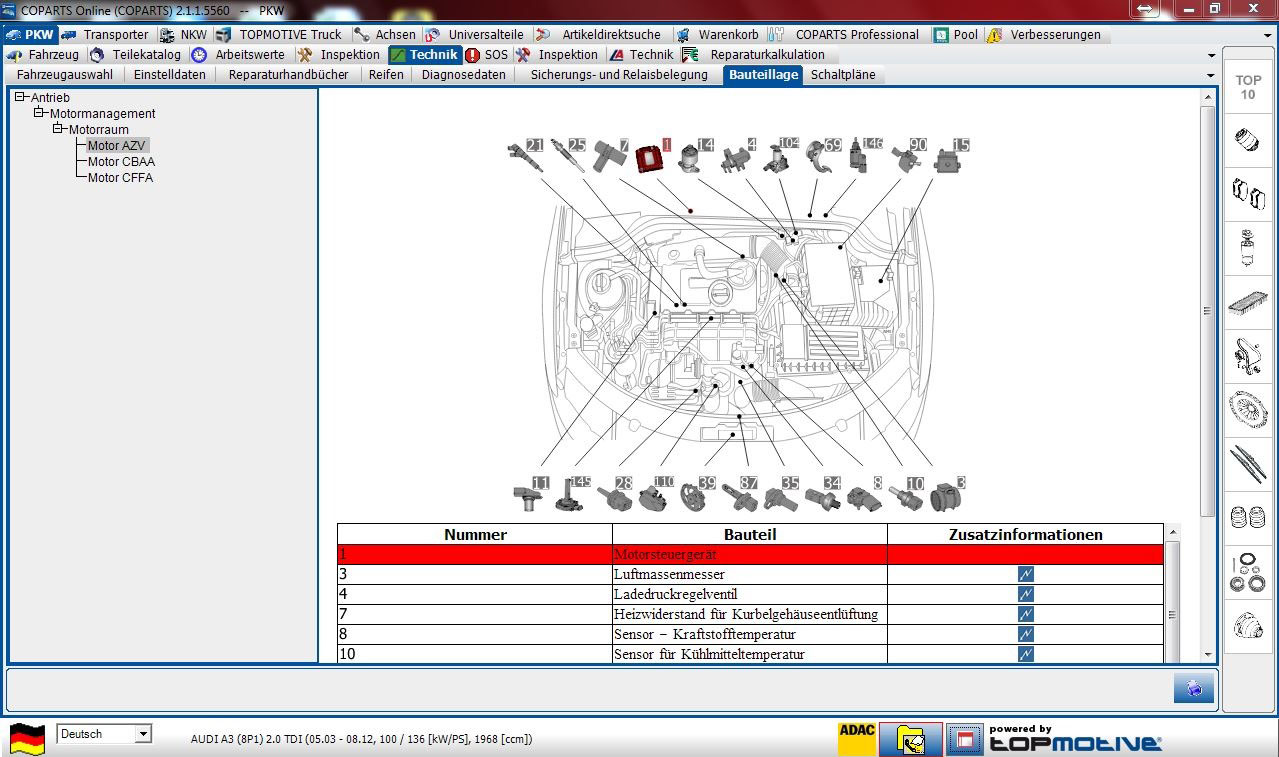1279x757 pixels.
Task: Open the Reparaturhandbücher tab
Action: (x=289, y=75)
